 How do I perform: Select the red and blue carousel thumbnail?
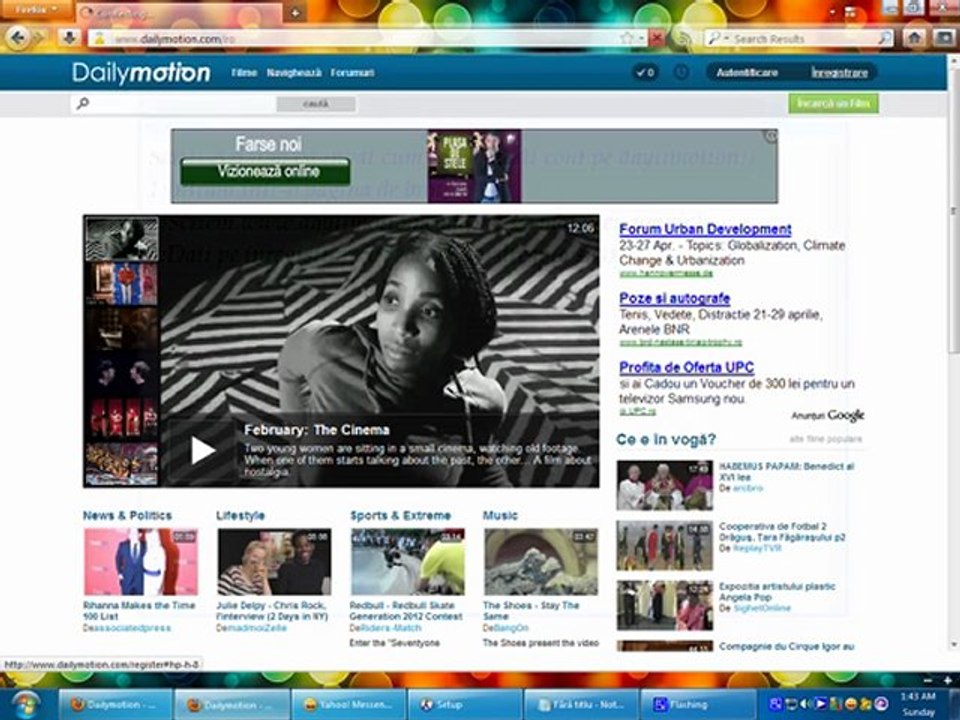click(122, 283)
